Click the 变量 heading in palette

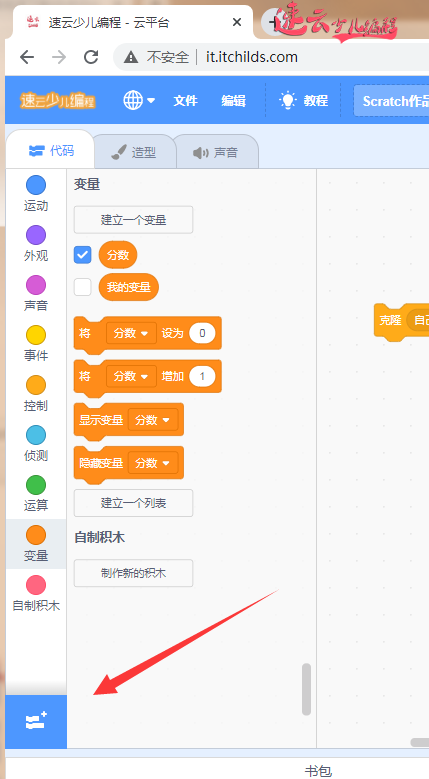(87, 184)
